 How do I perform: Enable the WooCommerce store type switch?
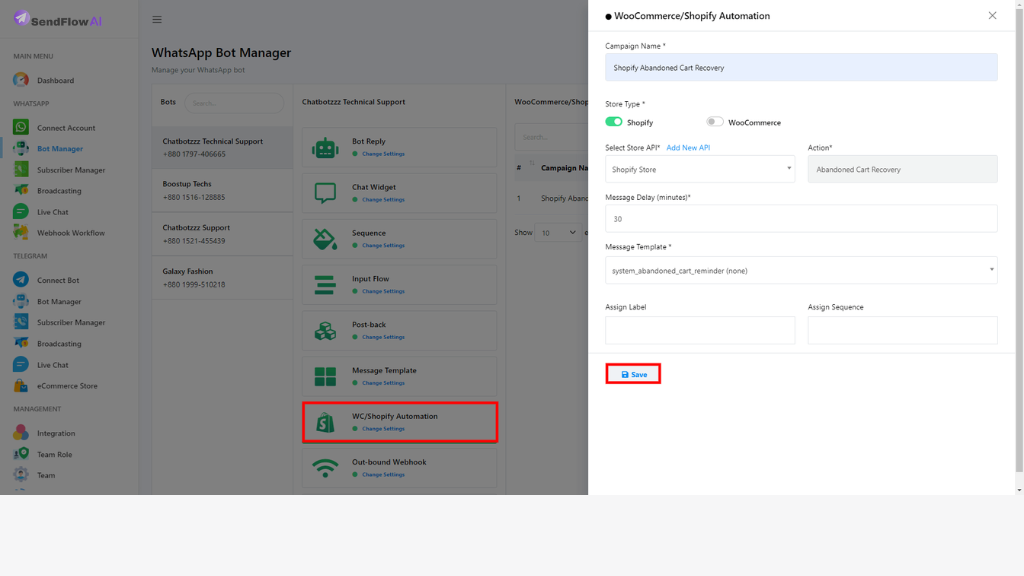pyautogui.click(x=715, y=121)
